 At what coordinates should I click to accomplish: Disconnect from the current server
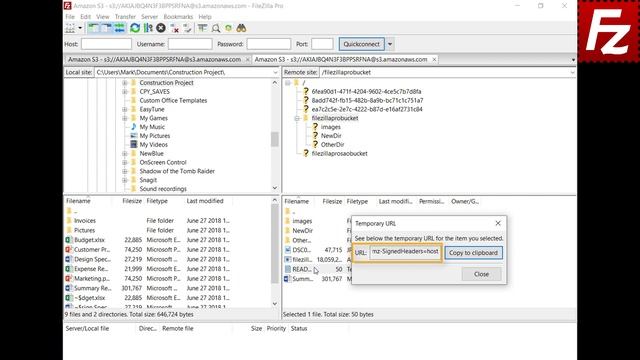click(175, 28)
